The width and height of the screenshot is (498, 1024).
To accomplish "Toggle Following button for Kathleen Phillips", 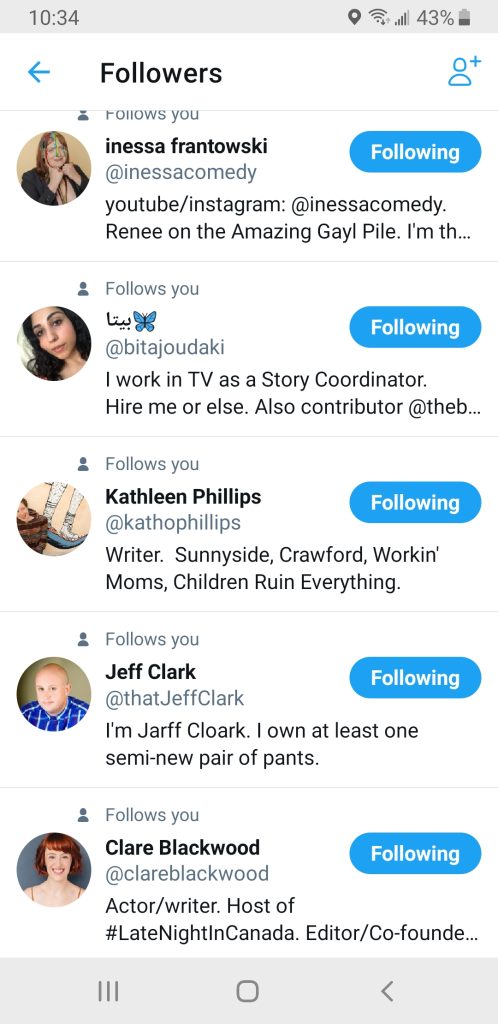I will (415, 503).
